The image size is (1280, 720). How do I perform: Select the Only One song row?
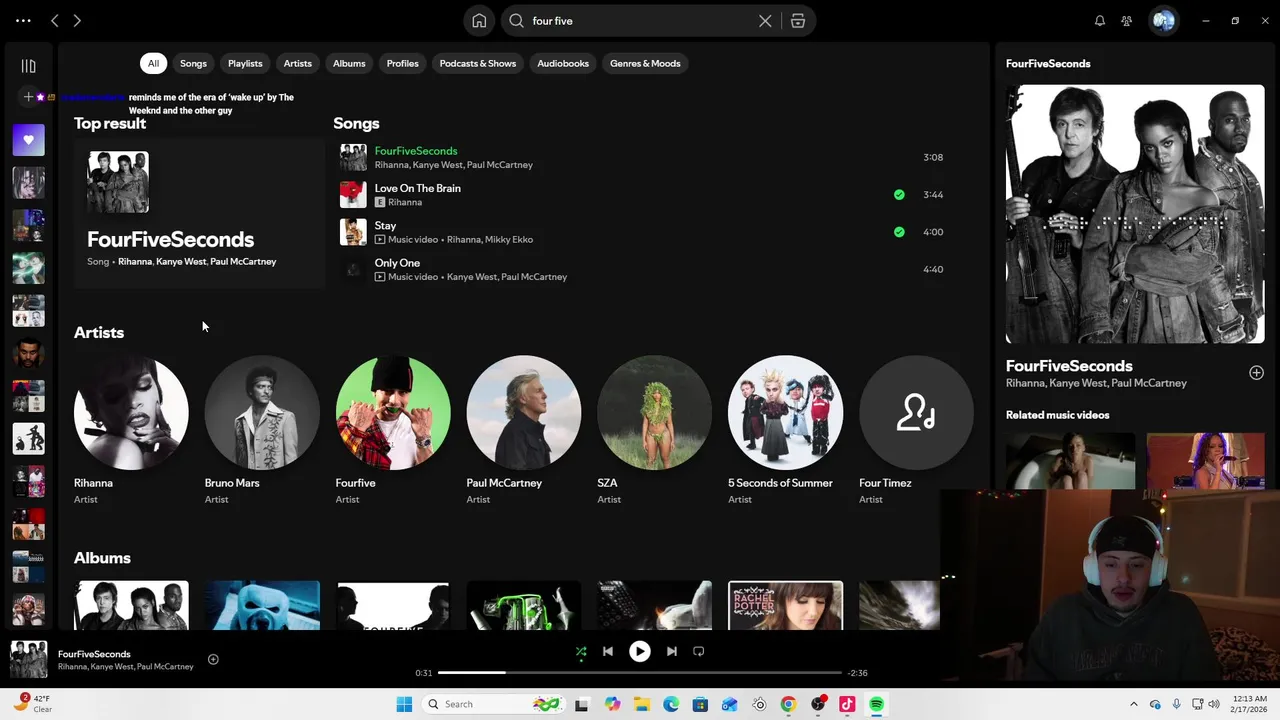coord(645,269)
